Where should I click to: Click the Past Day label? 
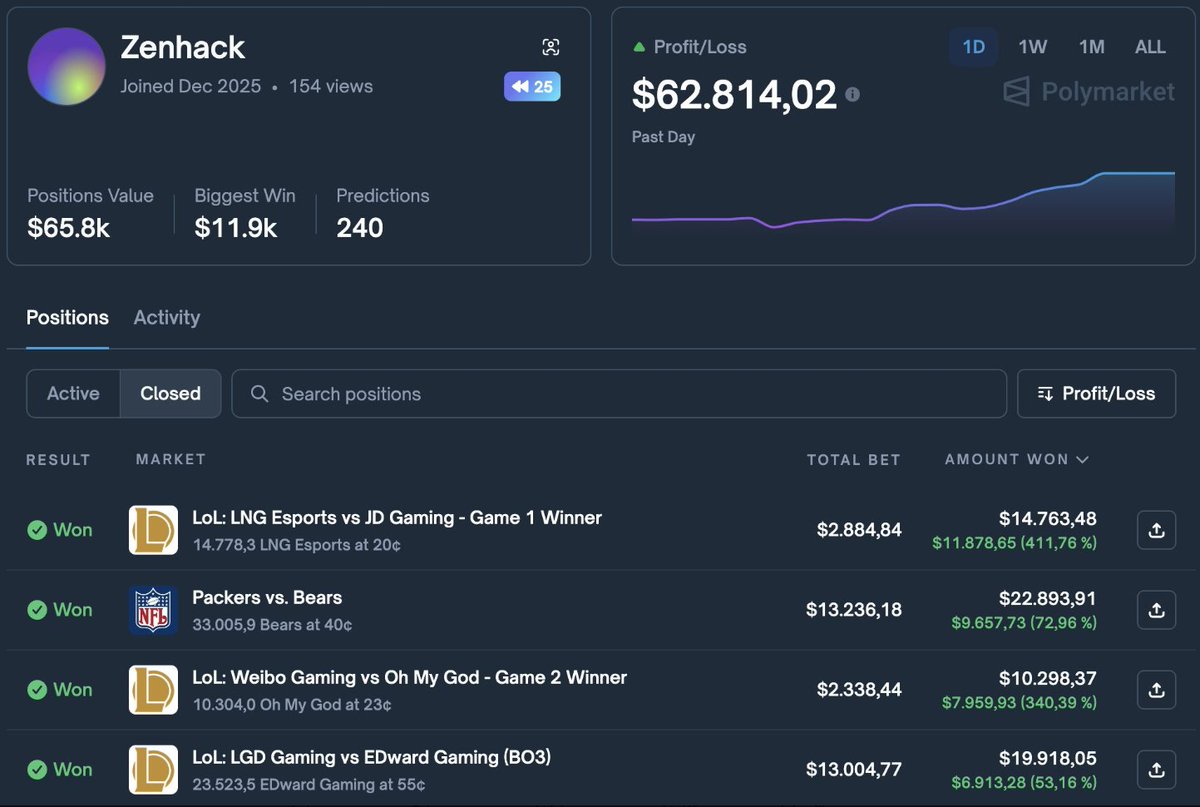663,137
